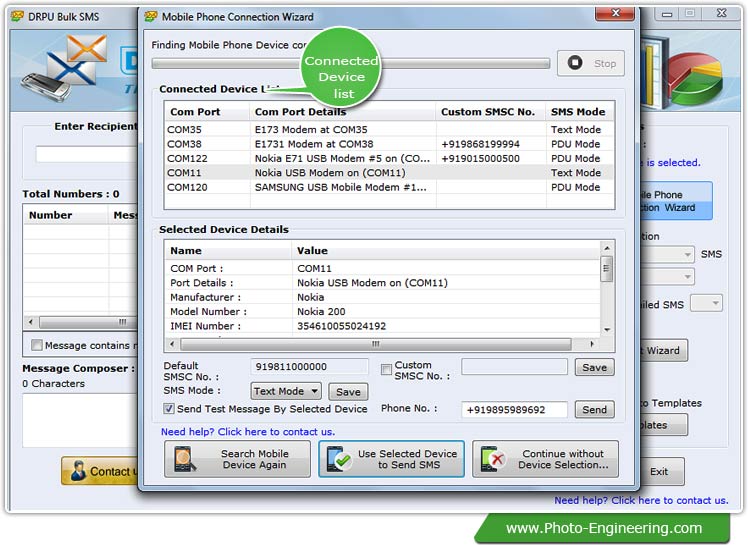Click the device search progress bar

[x=351, y=63]
